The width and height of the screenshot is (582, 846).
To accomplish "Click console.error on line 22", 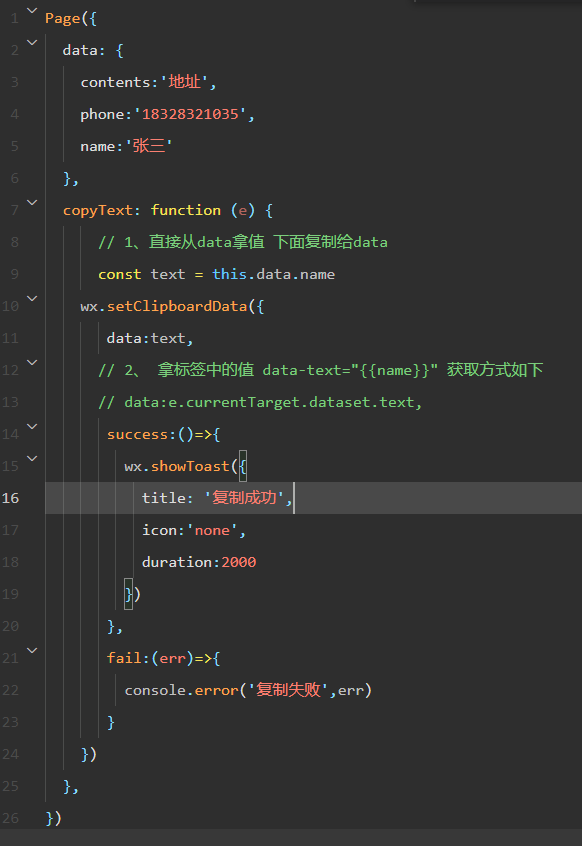I will click(181, 690).
